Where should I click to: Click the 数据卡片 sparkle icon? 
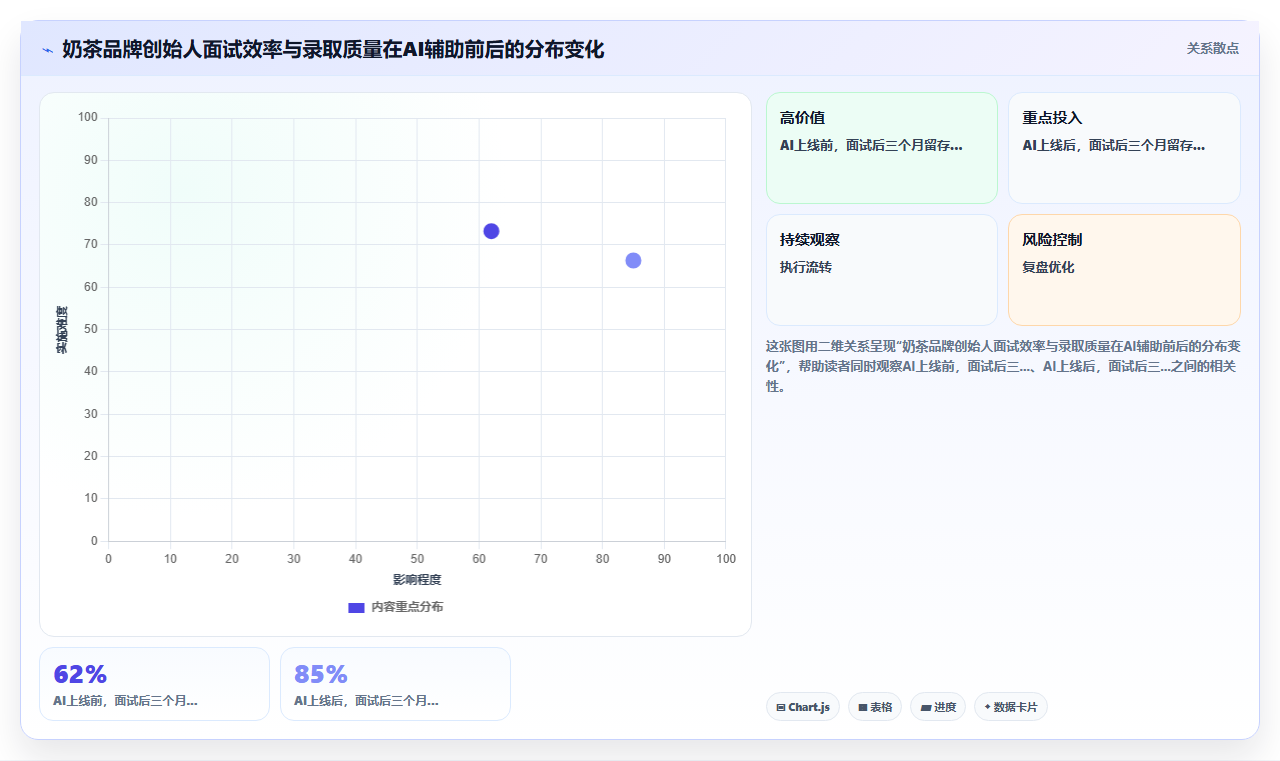[x=987, y=707]
